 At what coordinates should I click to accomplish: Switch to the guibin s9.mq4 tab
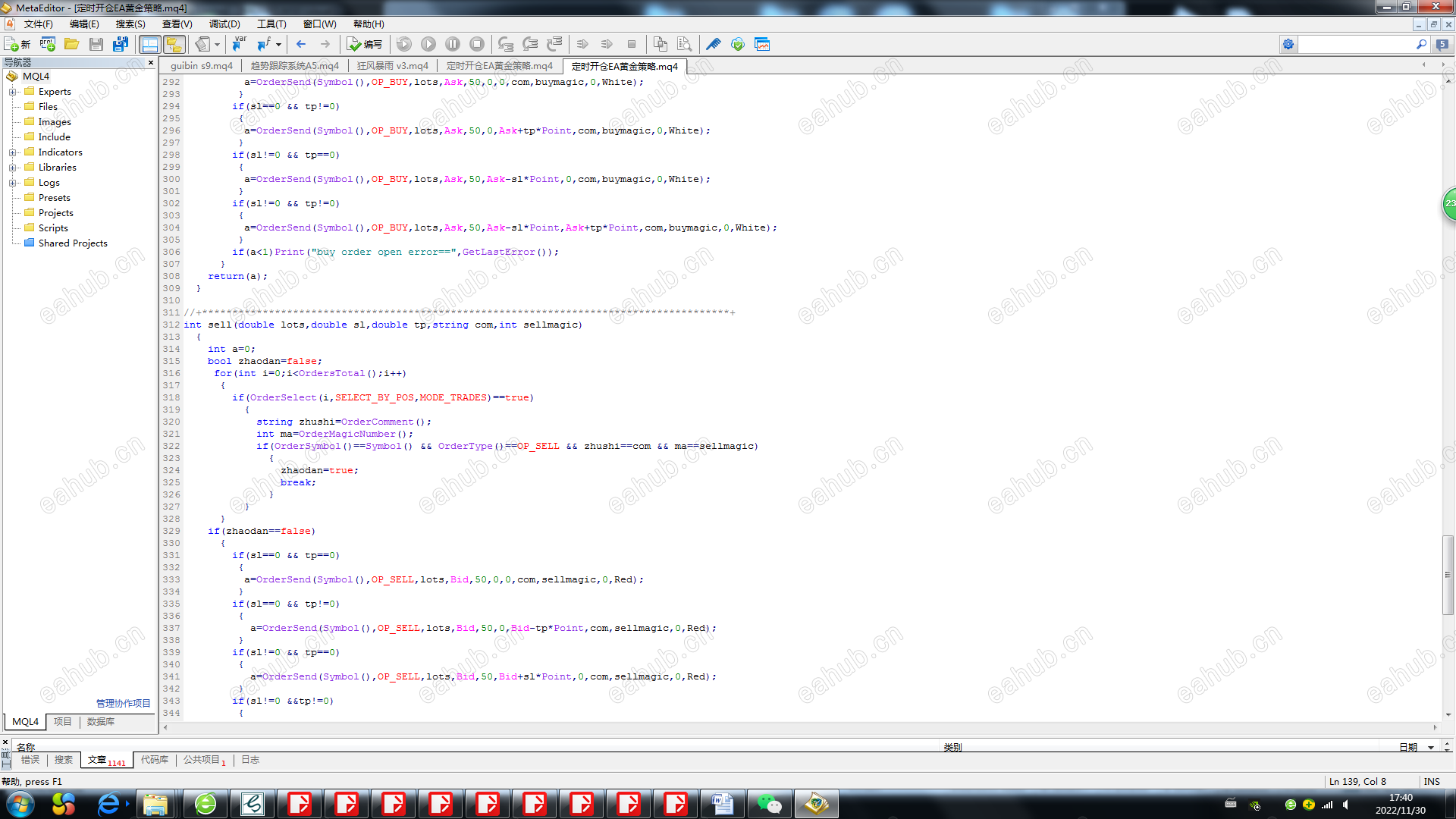click(202, 66)
